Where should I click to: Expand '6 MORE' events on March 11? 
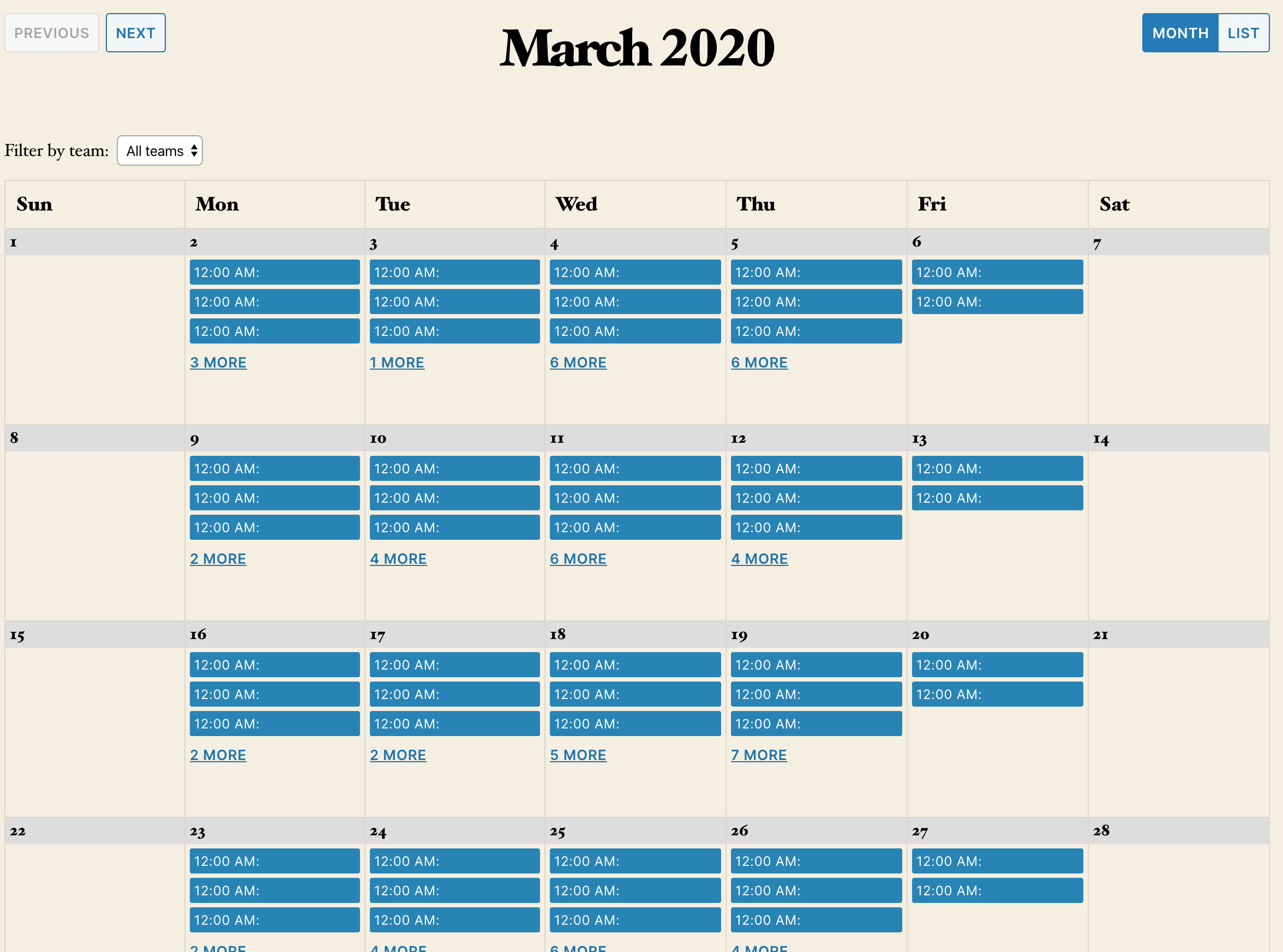[578, 558]
